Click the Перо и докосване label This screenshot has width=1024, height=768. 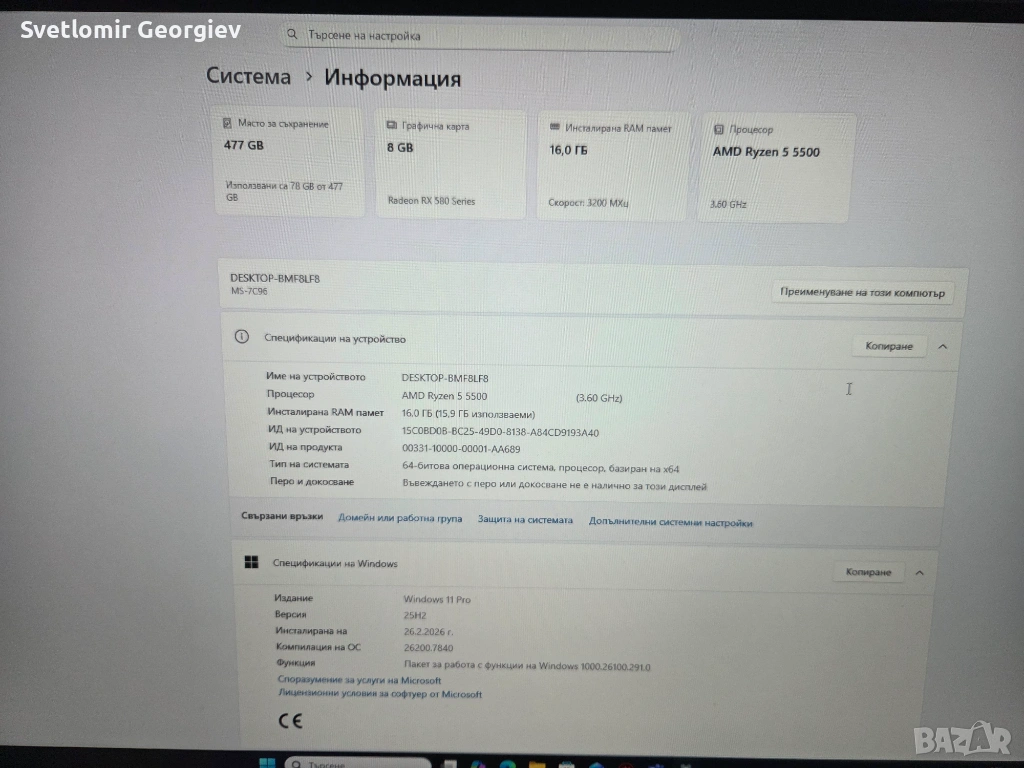coord(312,481)
